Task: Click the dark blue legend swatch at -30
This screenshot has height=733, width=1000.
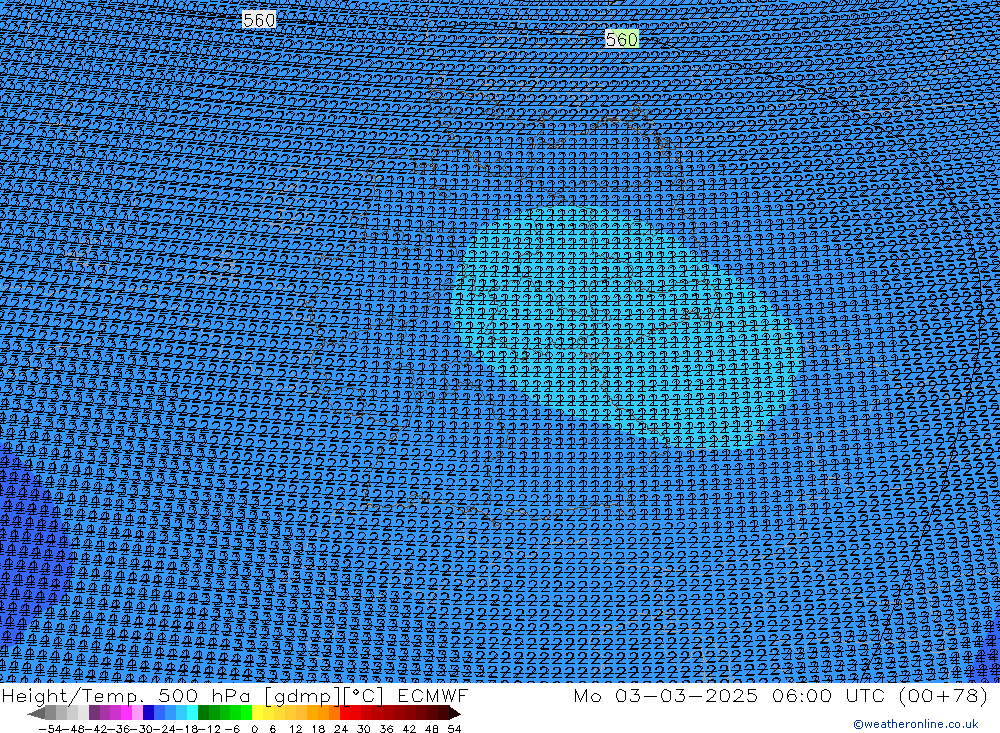Action: 148,713
